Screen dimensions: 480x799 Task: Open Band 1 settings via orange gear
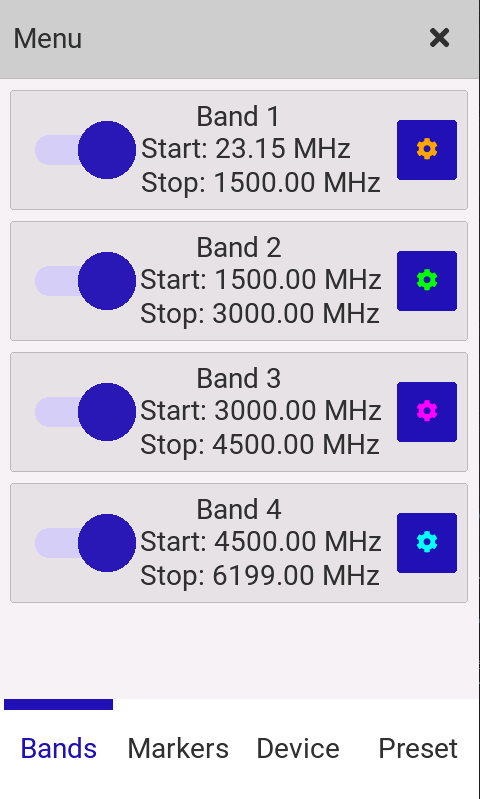pyautogui.click(x=426, y=150)
